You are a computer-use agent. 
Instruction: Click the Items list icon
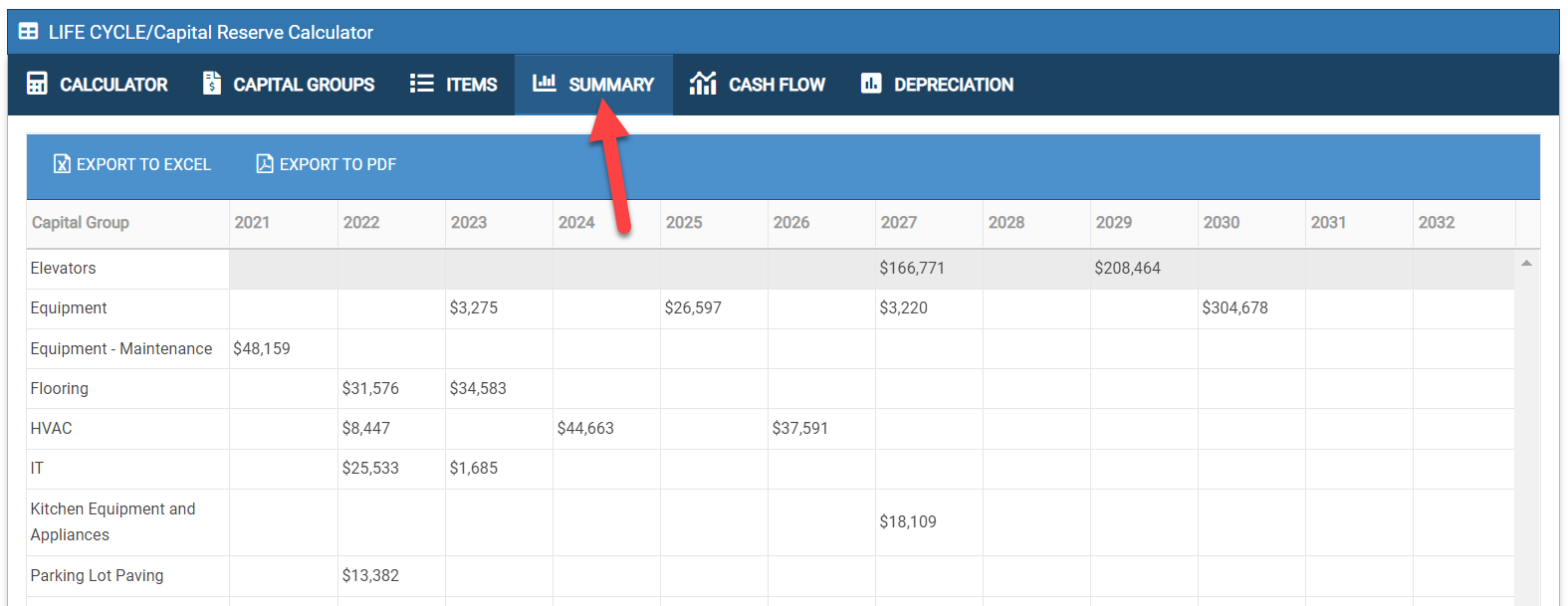(421, 84)
